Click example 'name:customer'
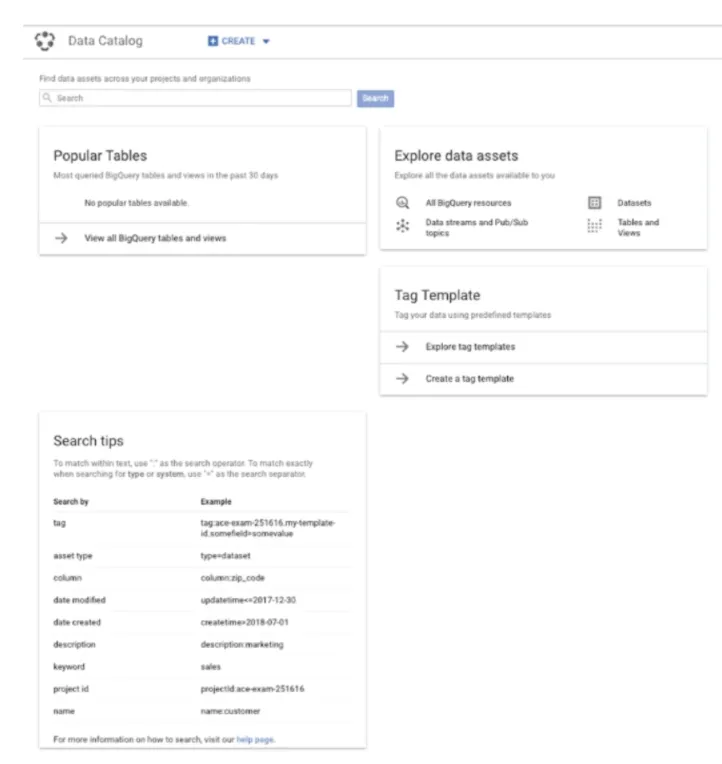 (x=230, y=711)
